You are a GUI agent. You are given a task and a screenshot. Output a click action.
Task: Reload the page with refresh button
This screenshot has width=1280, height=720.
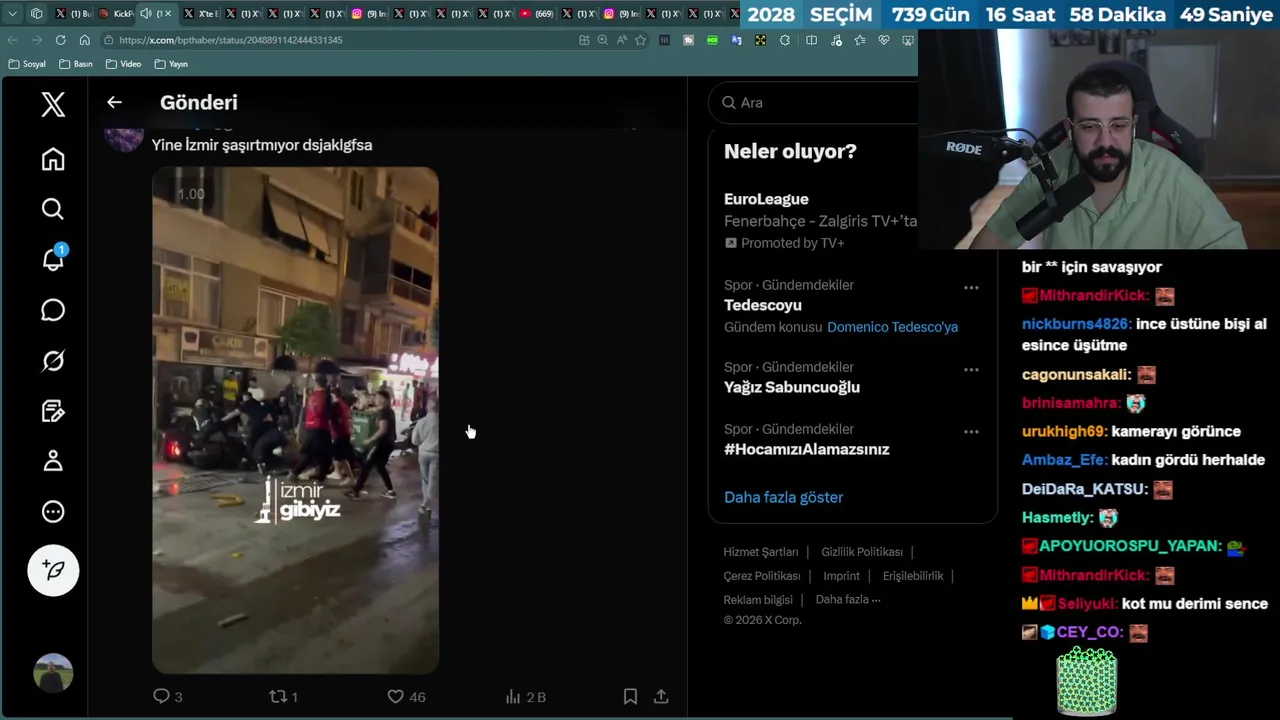coord(60,40)
